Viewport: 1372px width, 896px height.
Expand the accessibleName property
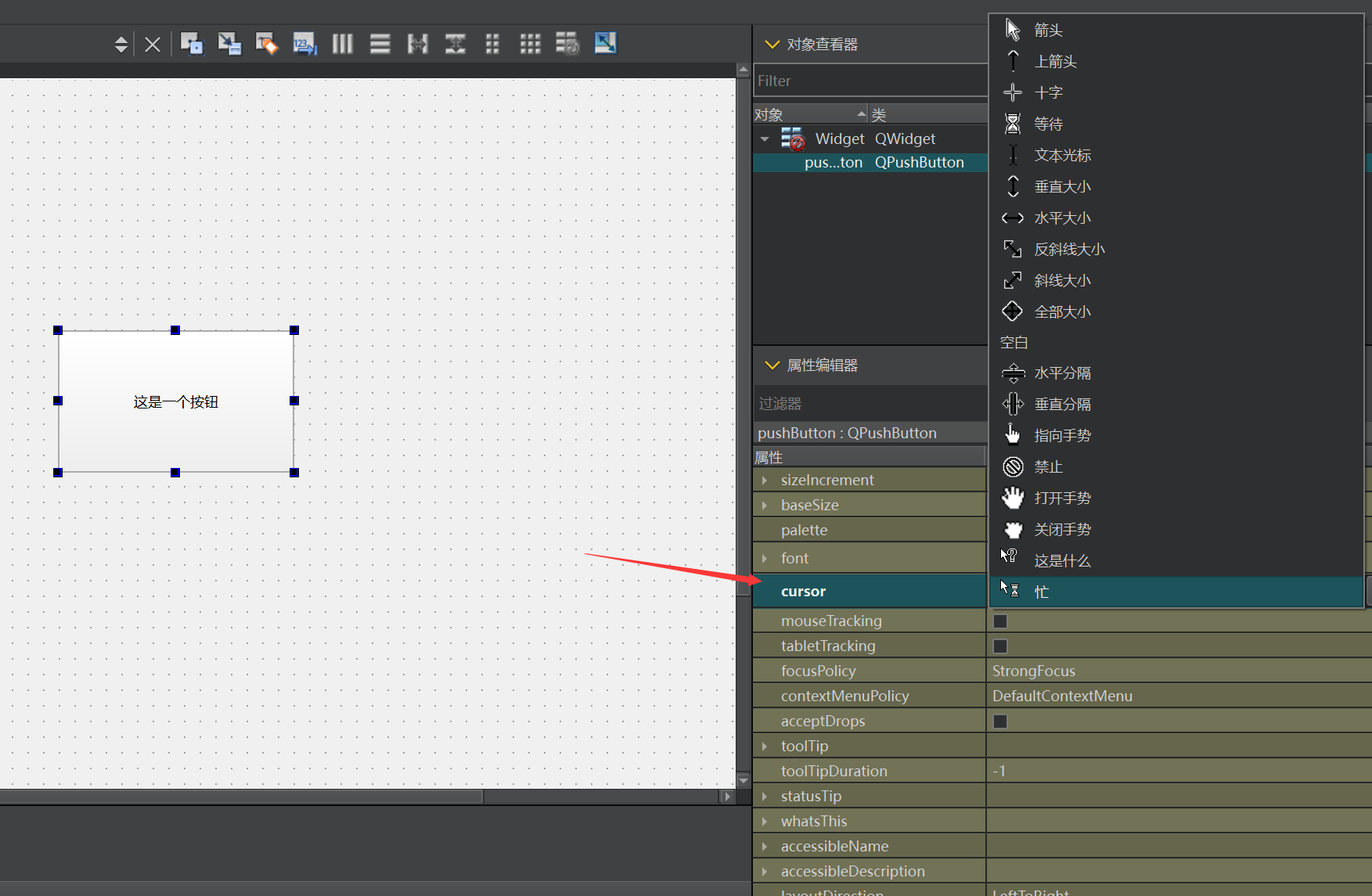(x=765, y=846)
